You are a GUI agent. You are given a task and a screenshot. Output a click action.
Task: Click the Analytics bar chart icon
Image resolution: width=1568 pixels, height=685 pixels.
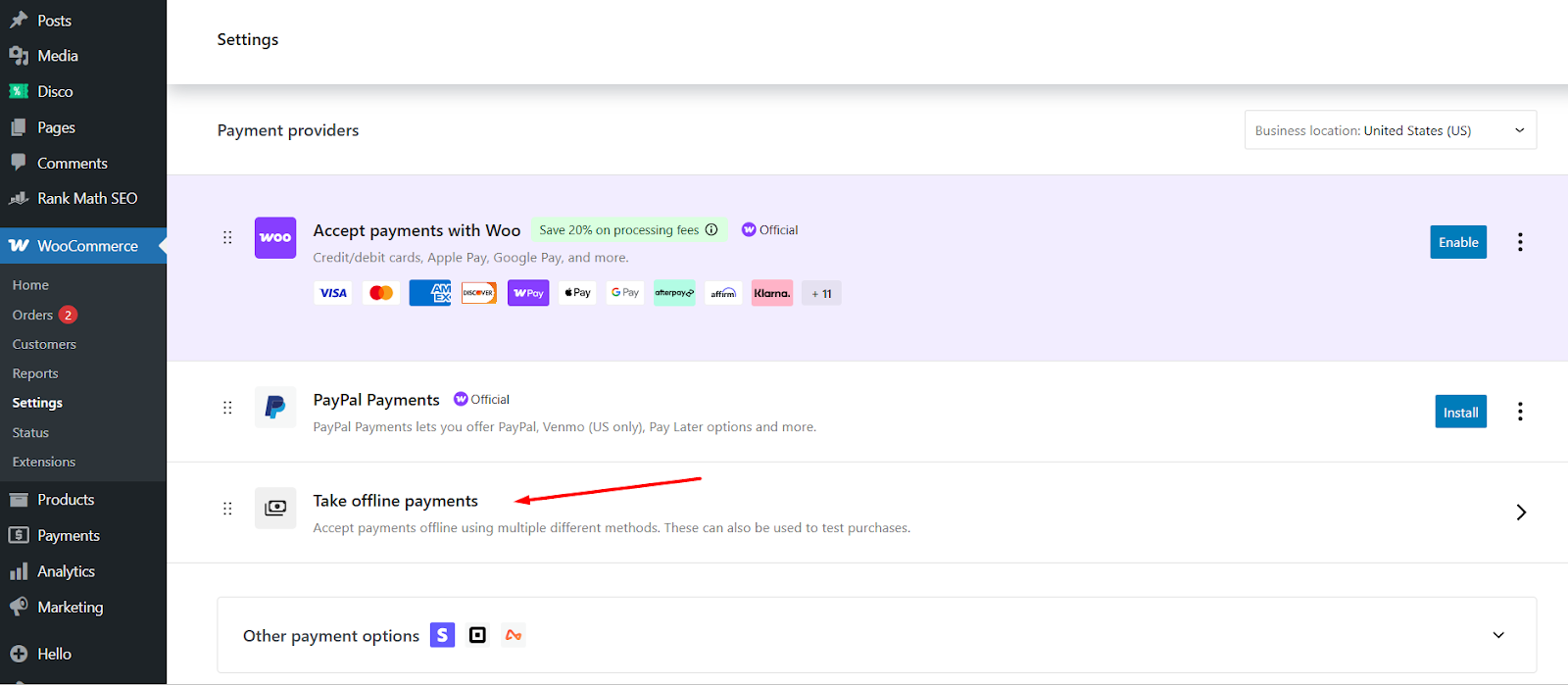[19, 571]
